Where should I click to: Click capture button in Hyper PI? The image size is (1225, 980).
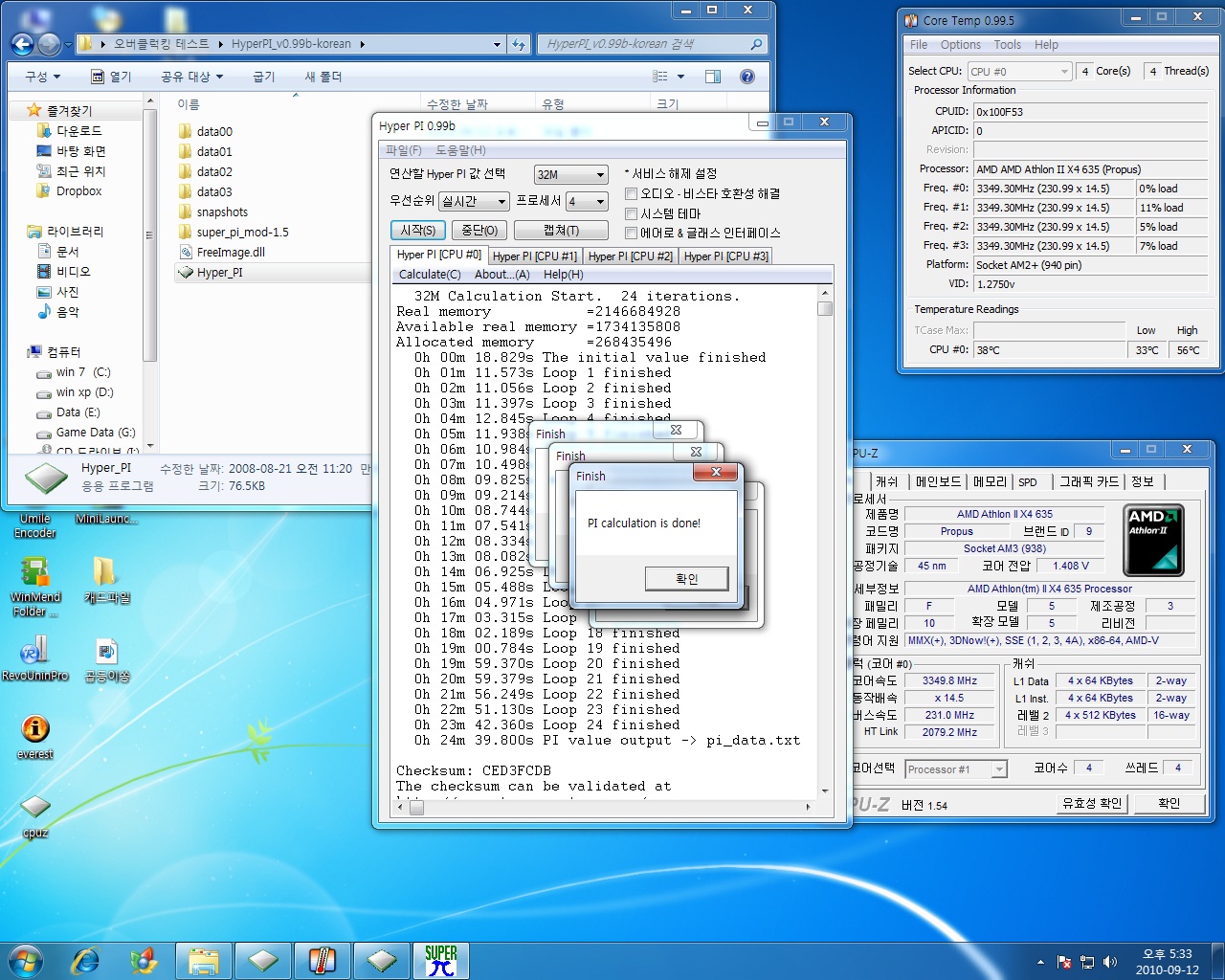[561, 230]
